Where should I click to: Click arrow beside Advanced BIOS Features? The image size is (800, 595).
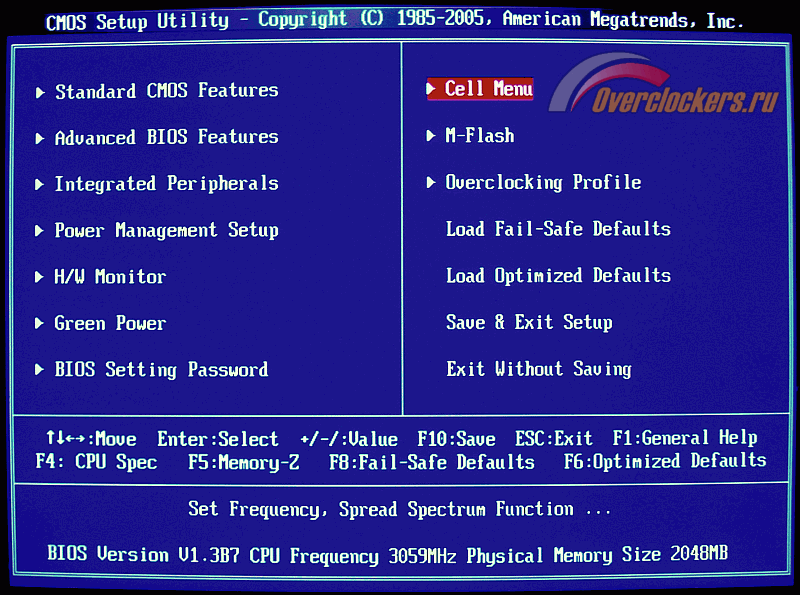[x=40, y=138]
